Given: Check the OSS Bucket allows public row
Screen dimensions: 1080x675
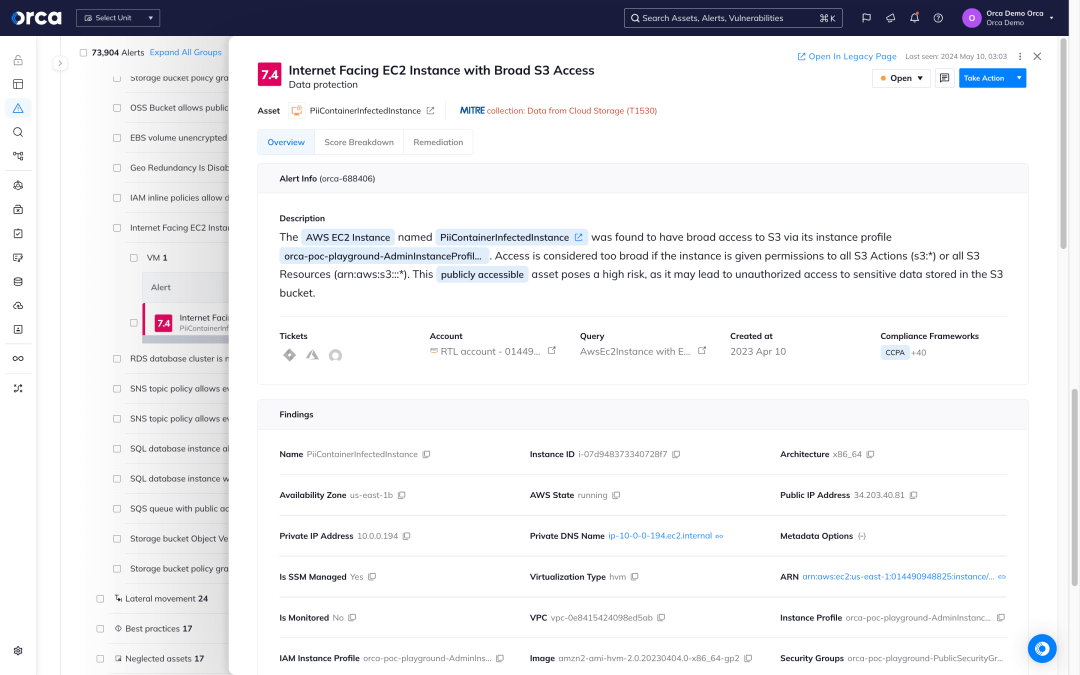Looking at the screenshot, I should [117, 107].
